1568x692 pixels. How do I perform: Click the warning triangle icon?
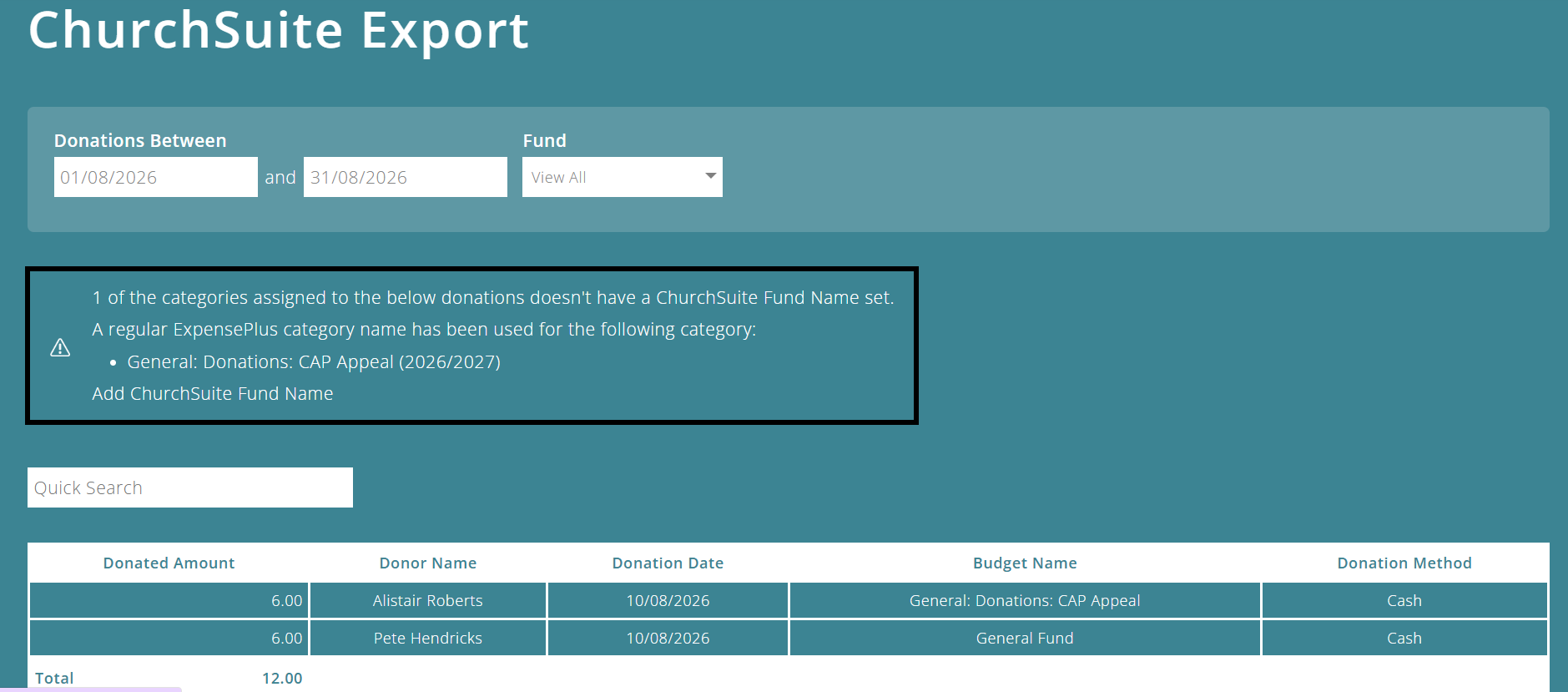tap(60, 347)
